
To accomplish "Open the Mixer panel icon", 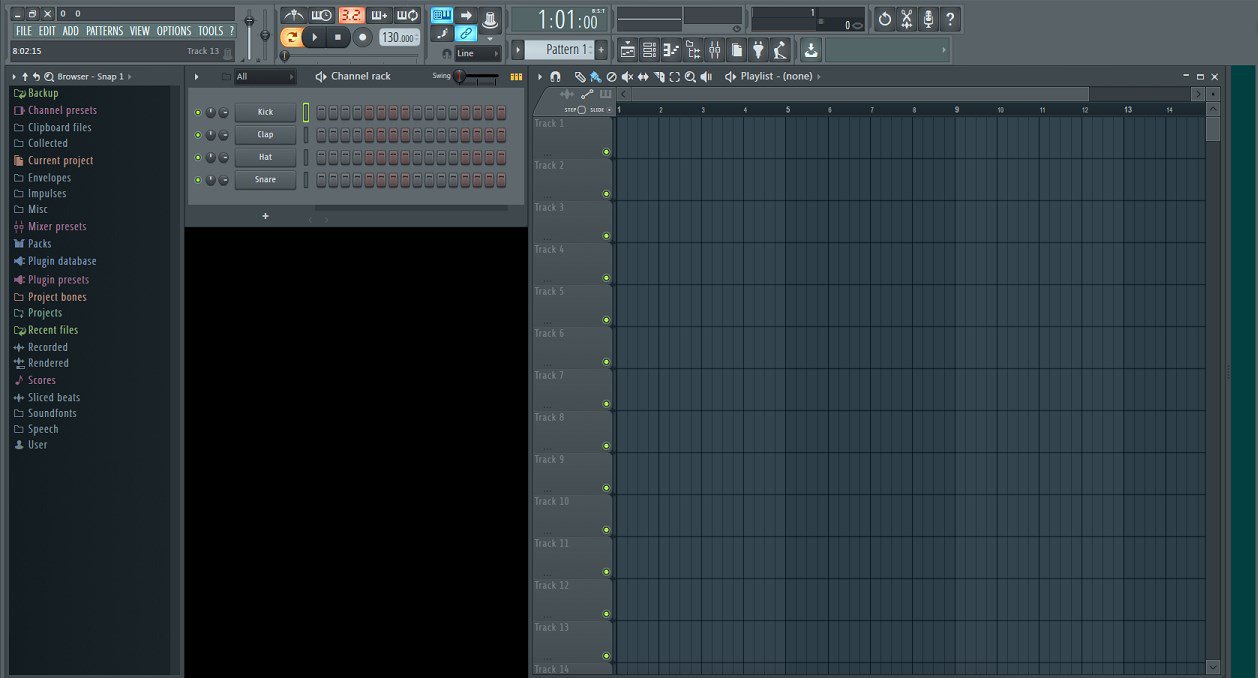I will point(713,49).
